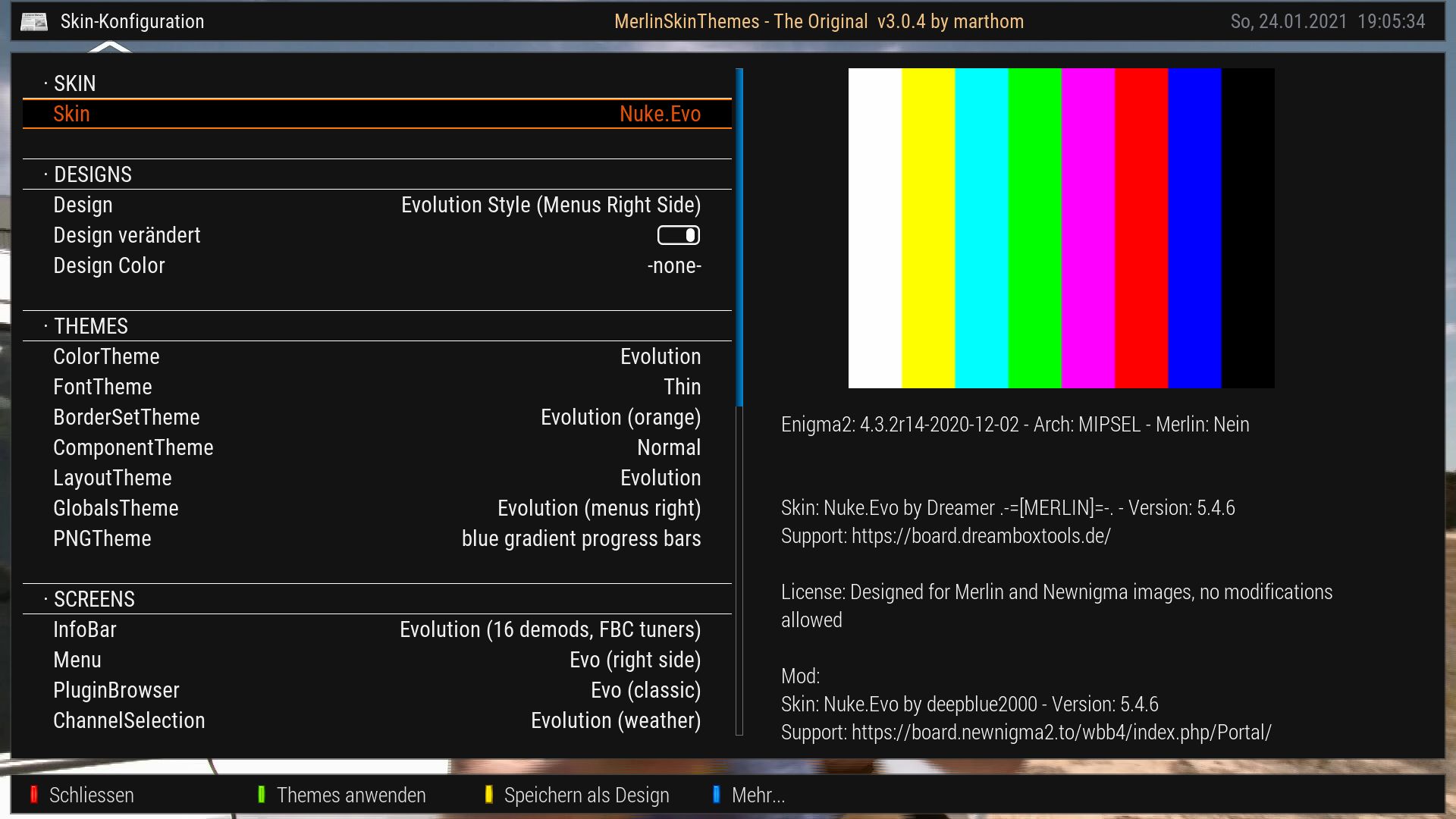1456x819 pixels.
Task: Click 'Evo (classic)' value
Action: (645, 690)
